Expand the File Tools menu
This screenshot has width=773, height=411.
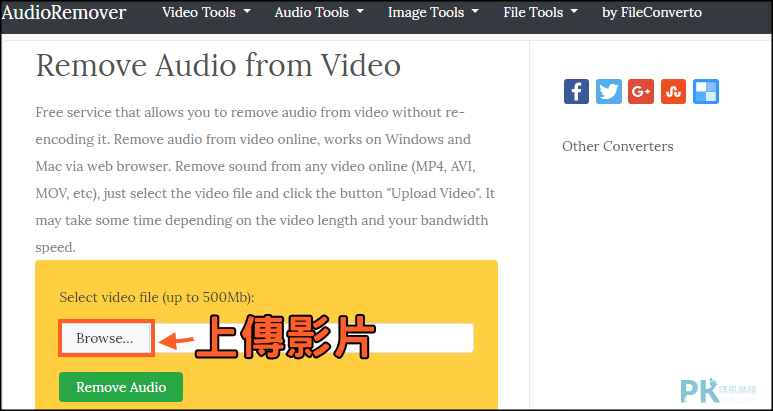540,12
